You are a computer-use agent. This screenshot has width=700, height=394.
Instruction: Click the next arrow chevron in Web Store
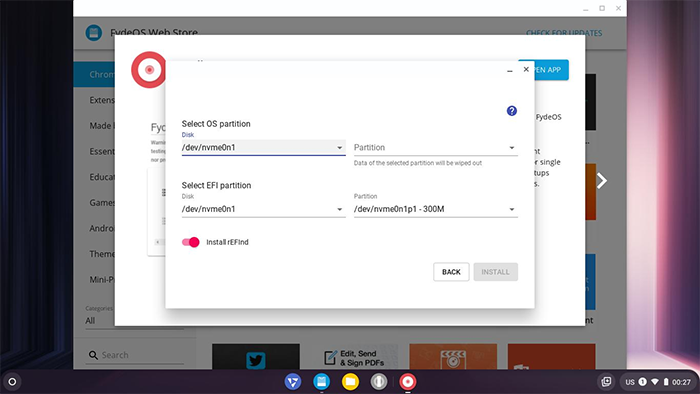[x=601, y=181]
